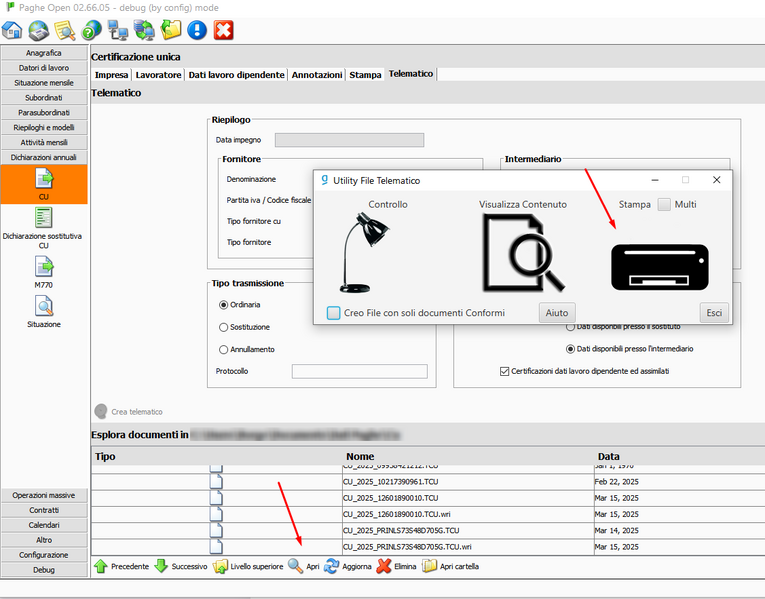Click the Protocollo input field
765x599 pixels.
359,371
